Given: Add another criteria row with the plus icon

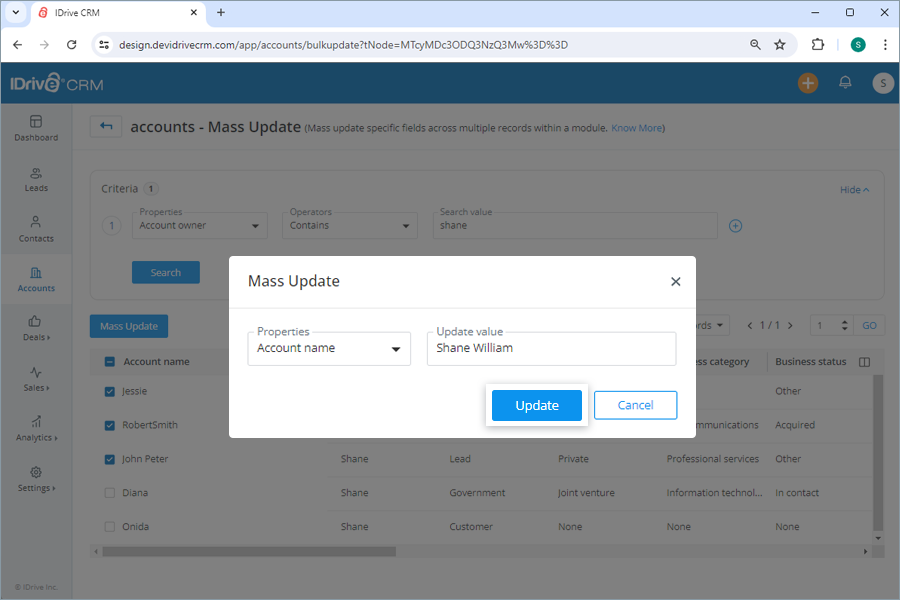Looking at the screenshot, I should coord(735,226).
